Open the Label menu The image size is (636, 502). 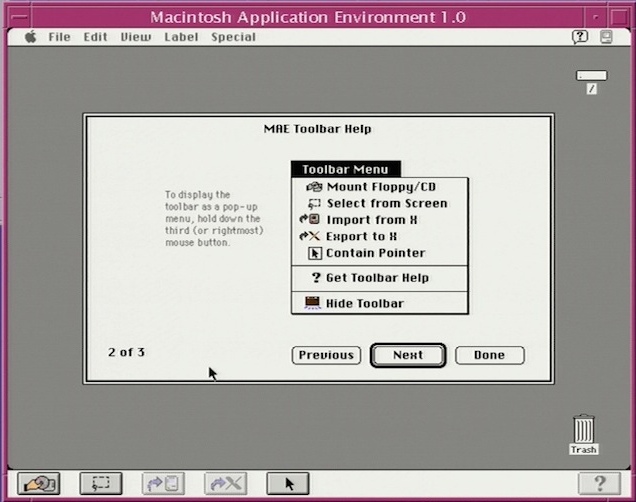pyautogui.click(x=181, y=37)
